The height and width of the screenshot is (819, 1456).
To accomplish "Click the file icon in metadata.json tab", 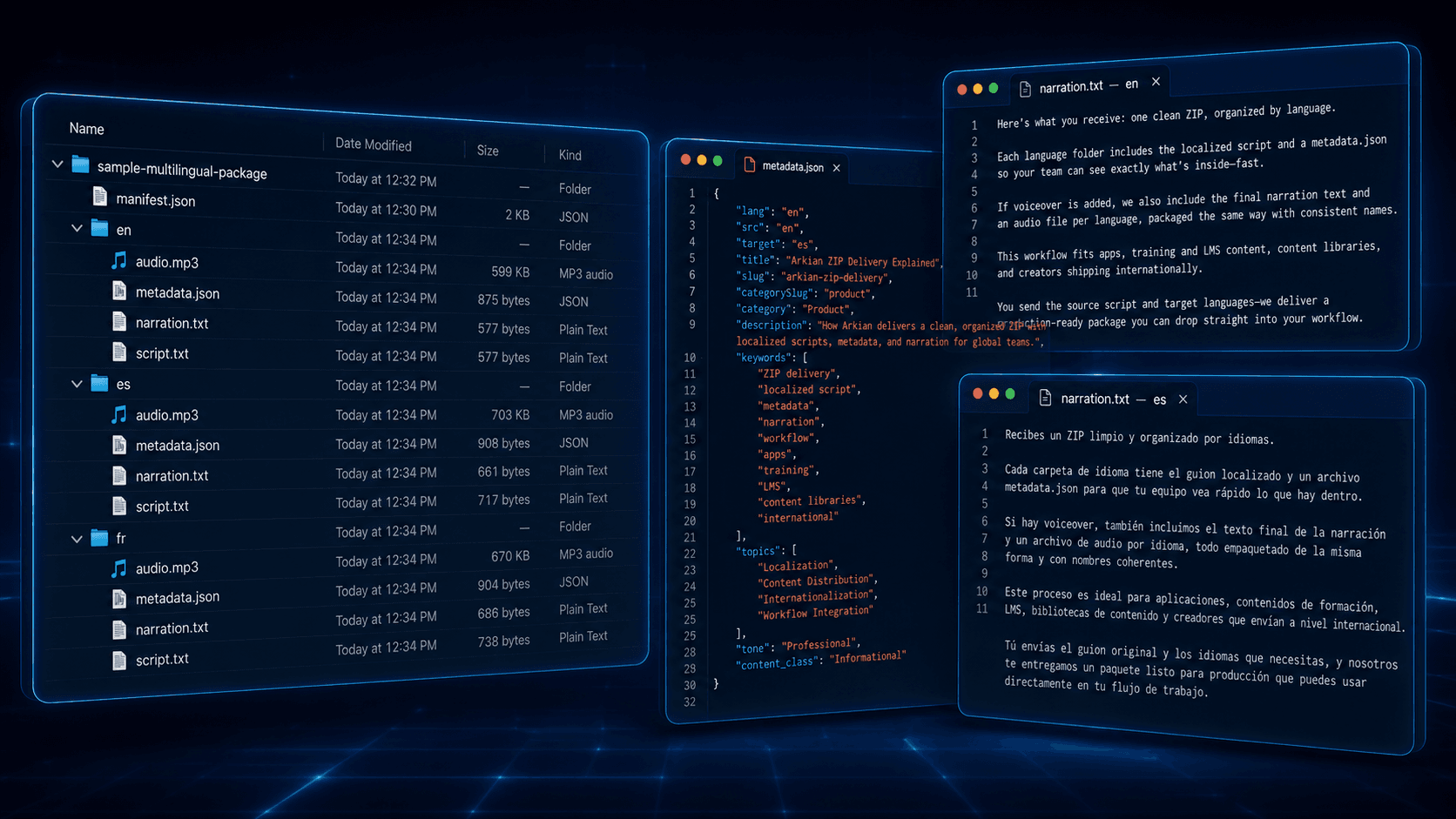I will click(750, 164).
